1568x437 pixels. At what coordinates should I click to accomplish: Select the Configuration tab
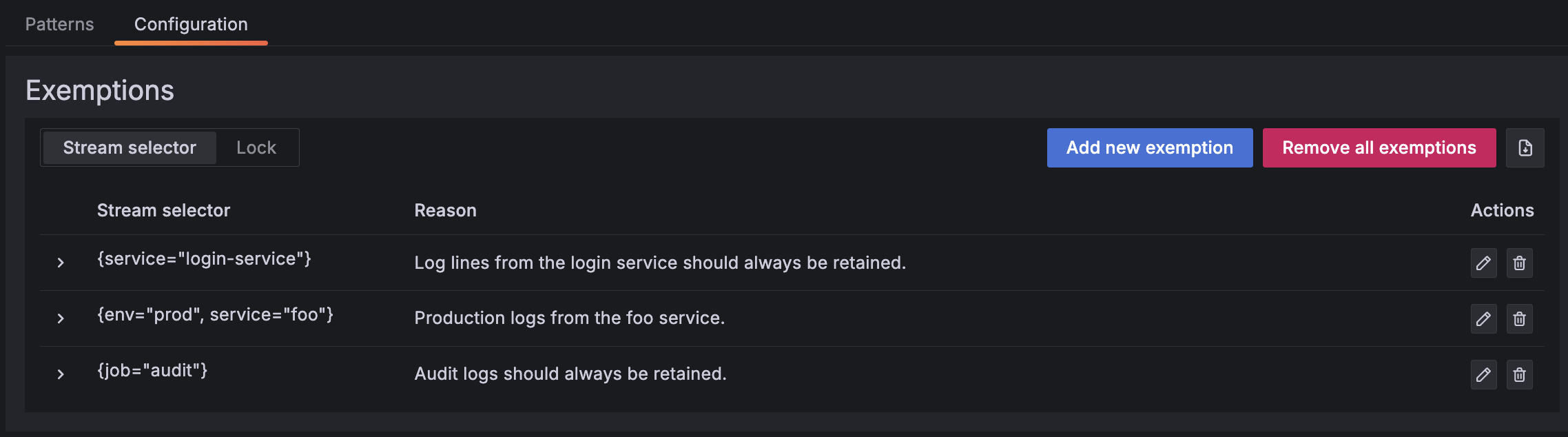click(x=191, y=24)
